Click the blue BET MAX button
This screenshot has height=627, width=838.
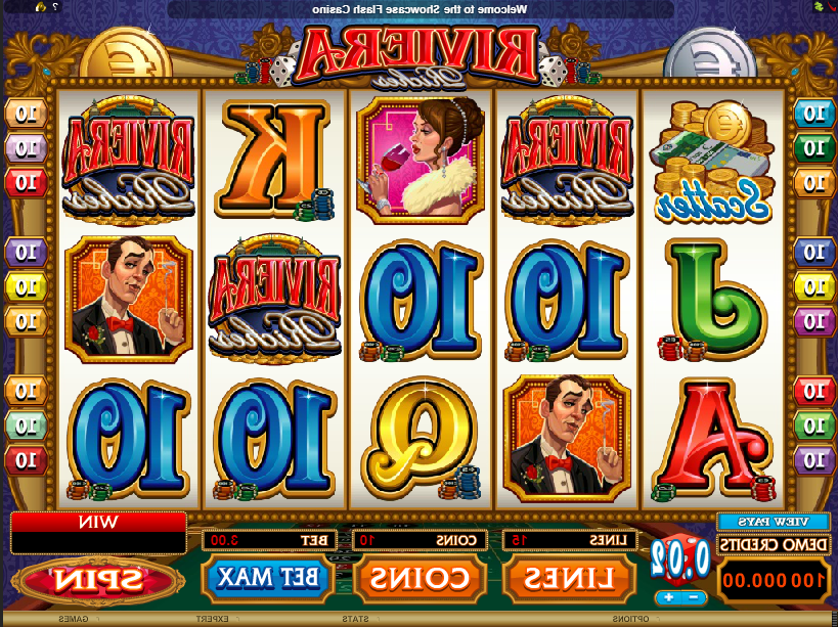coord(269,577)
